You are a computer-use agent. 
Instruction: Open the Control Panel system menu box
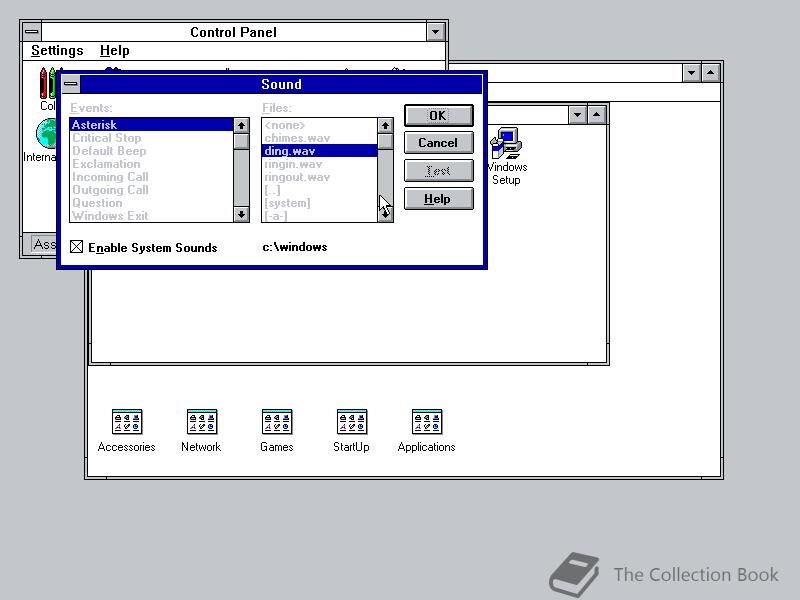point(32,32)
